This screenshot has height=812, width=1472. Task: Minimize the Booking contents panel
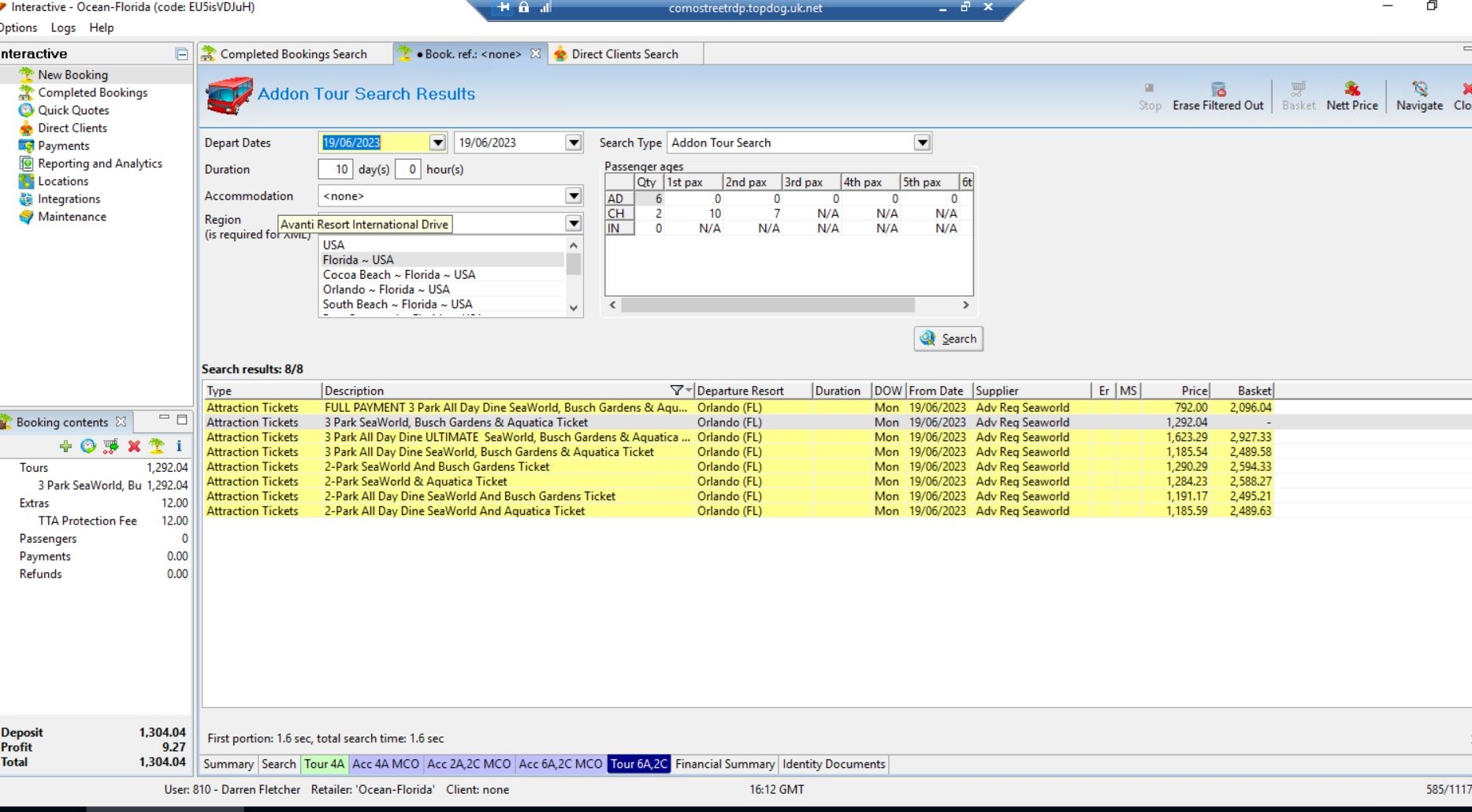tap(164, 419)
